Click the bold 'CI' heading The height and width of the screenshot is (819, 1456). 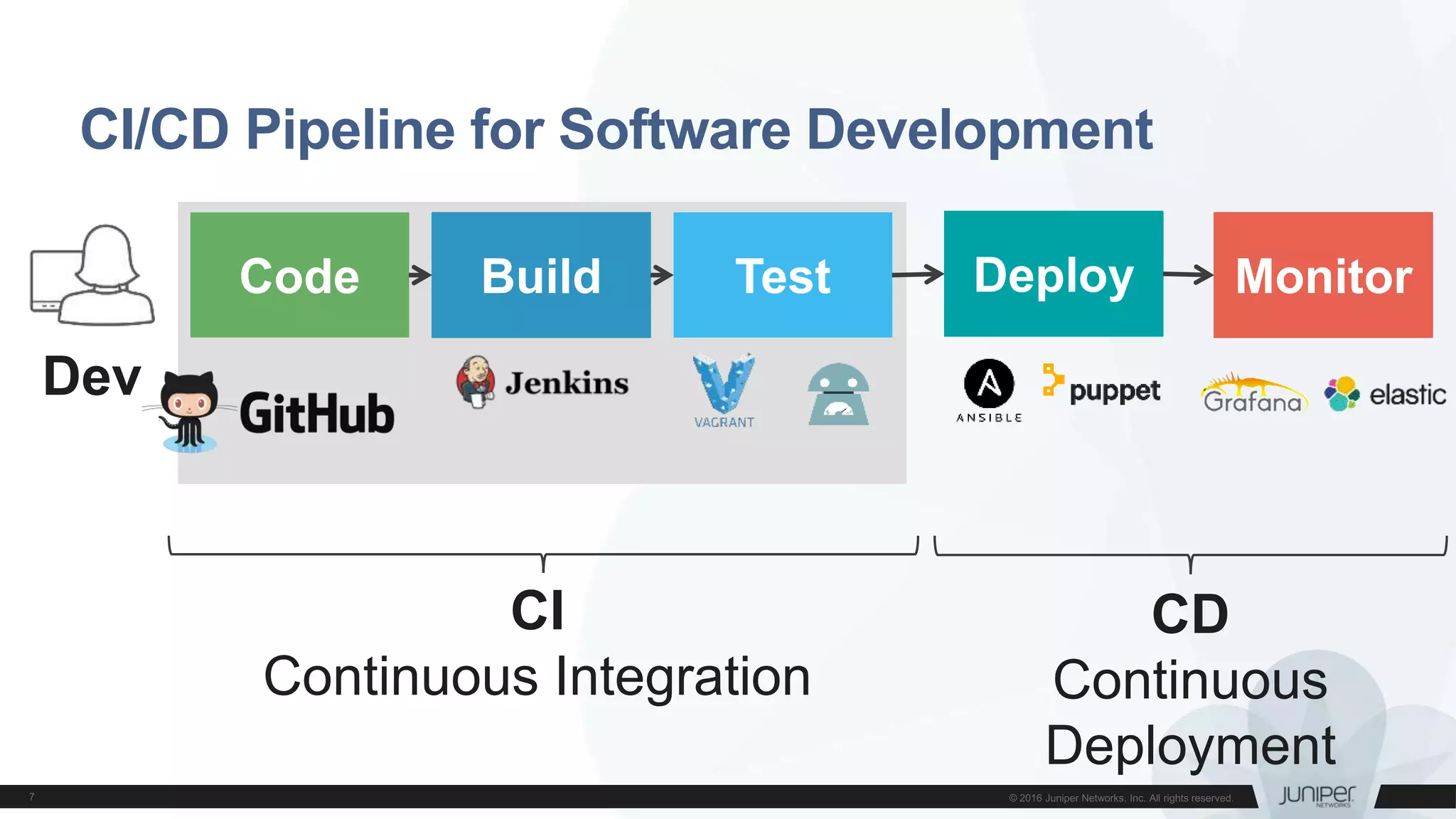point(537,611)
